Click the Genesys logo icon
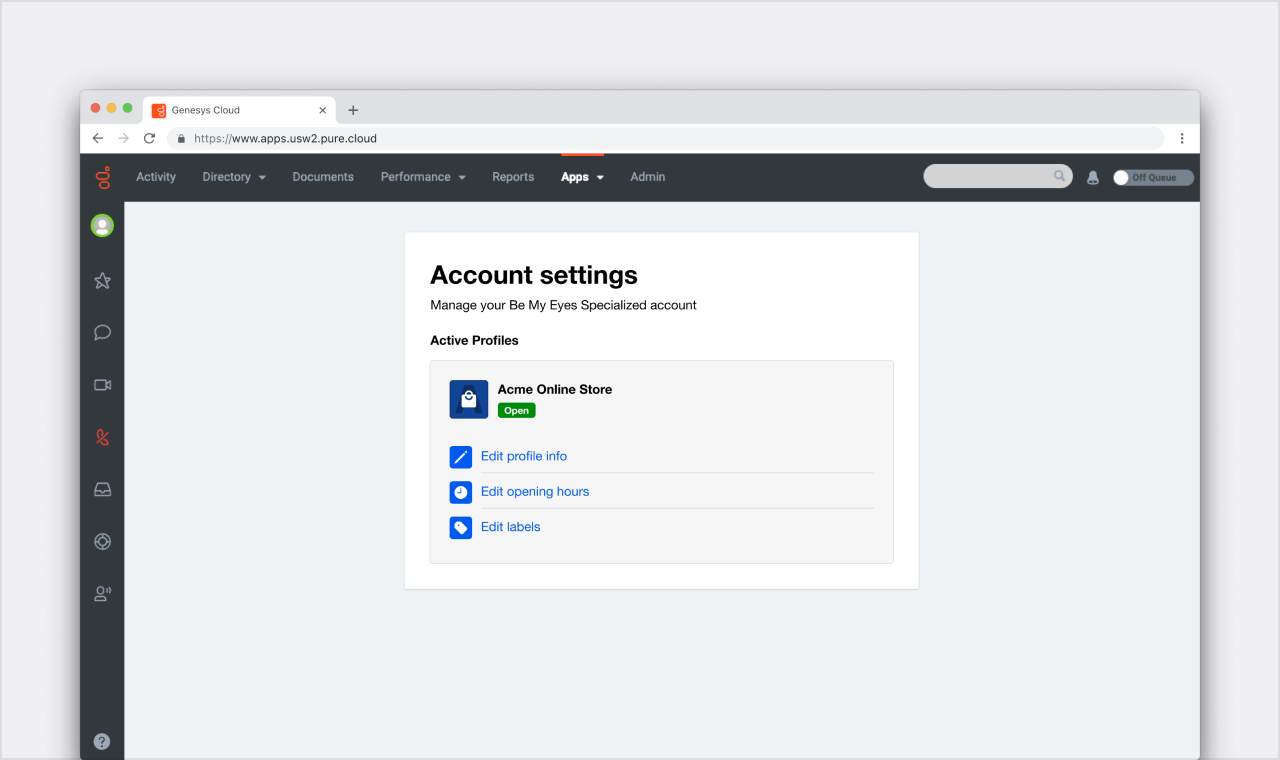1280x760 pixels. [x=102, y=177]
